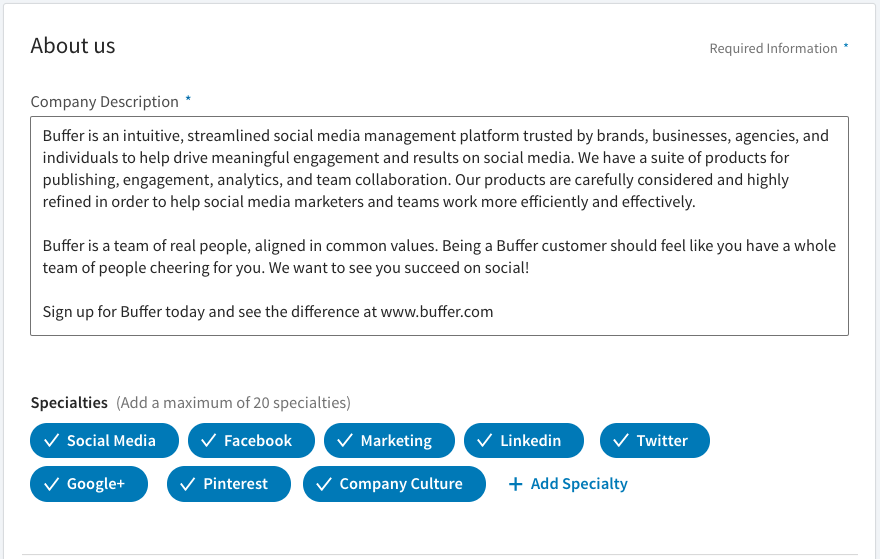Toggle the Google+ specialty pill
Viewport: 880px width, 559px height.
click(x=89, y=484)
